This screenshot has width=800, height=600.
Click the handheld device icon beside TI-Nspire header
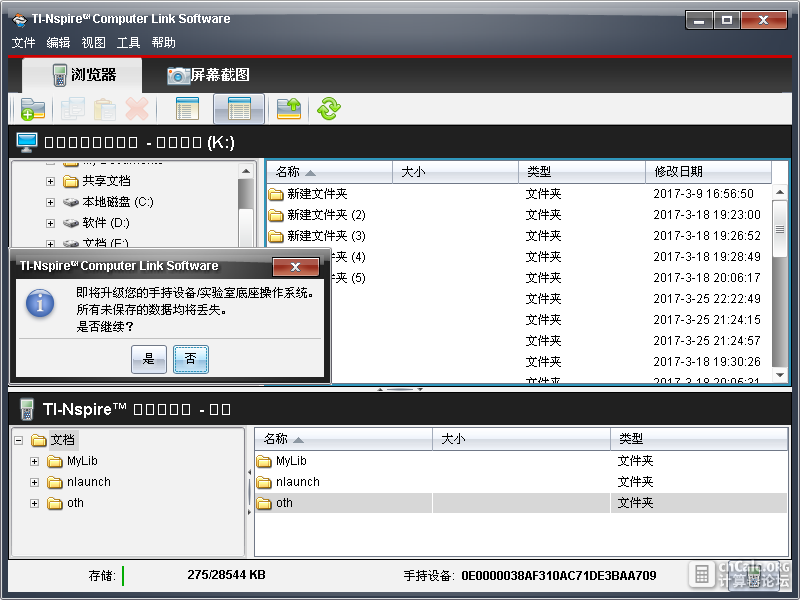point(27,409)
